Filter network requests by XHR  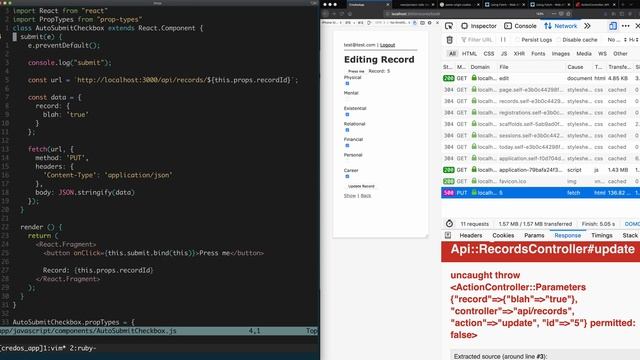pos(519,53)
